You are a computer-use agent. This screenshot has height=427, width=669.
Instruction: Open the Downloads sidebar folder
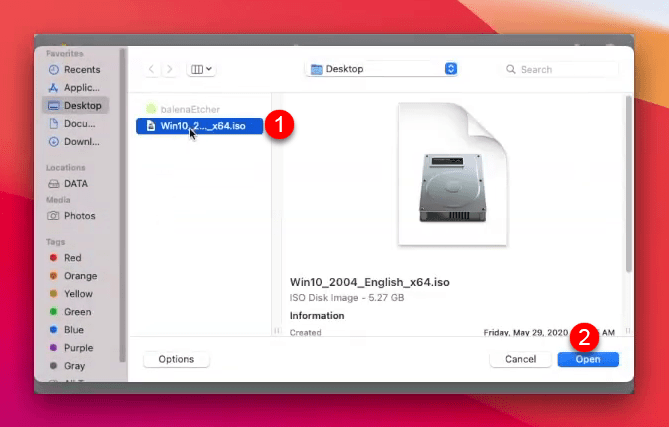pos(75,142)
